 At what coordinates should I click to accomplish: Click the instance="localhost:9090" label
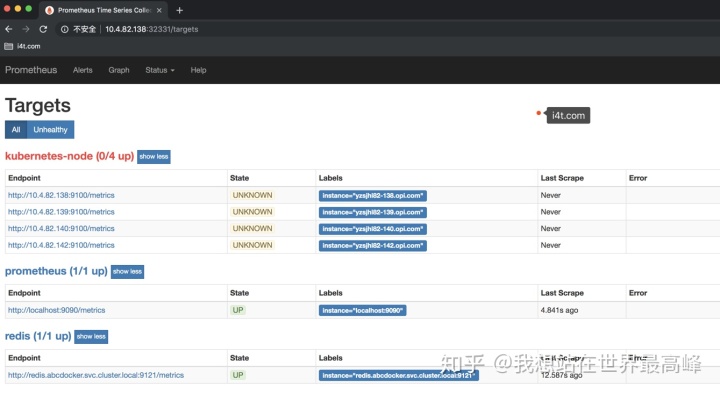[x=362, y=310]
